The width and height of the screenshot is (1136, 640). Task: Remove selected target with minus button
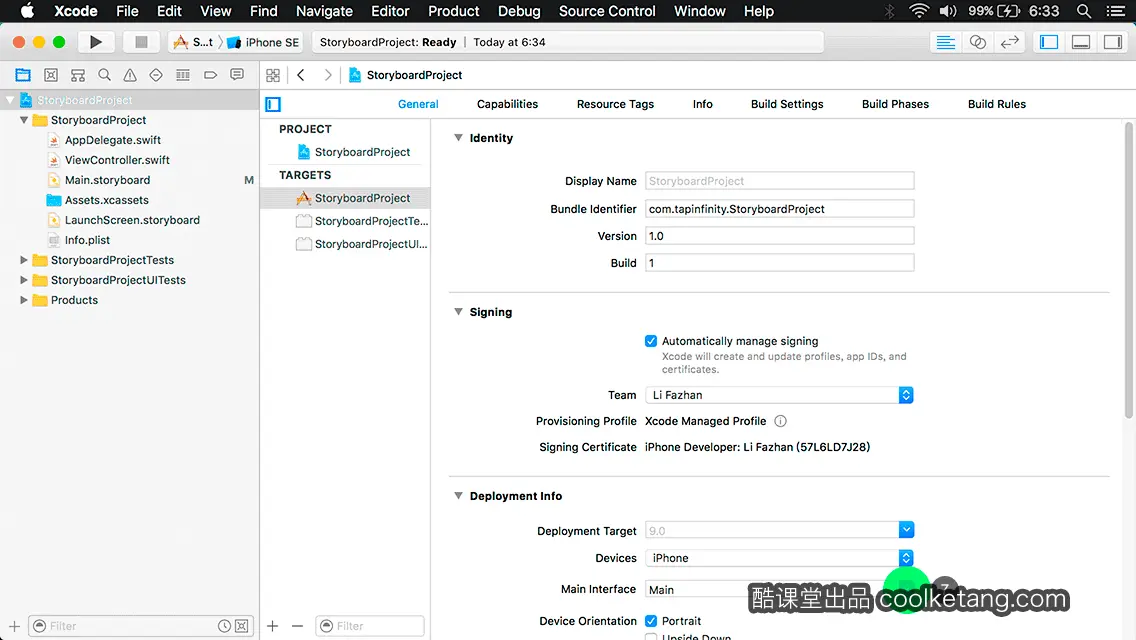(297, 626)
